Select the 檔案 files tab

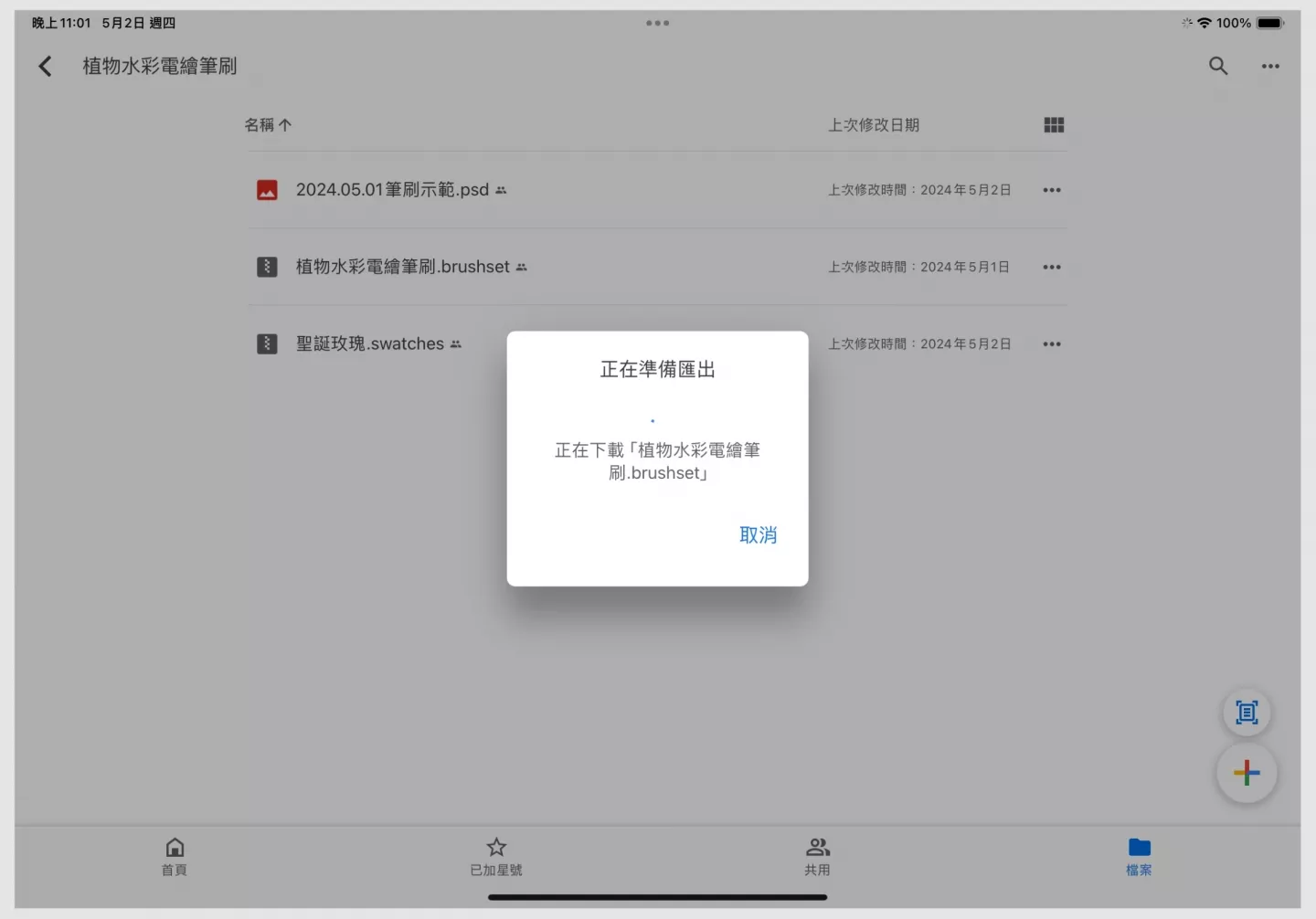tap(1139, 856)
